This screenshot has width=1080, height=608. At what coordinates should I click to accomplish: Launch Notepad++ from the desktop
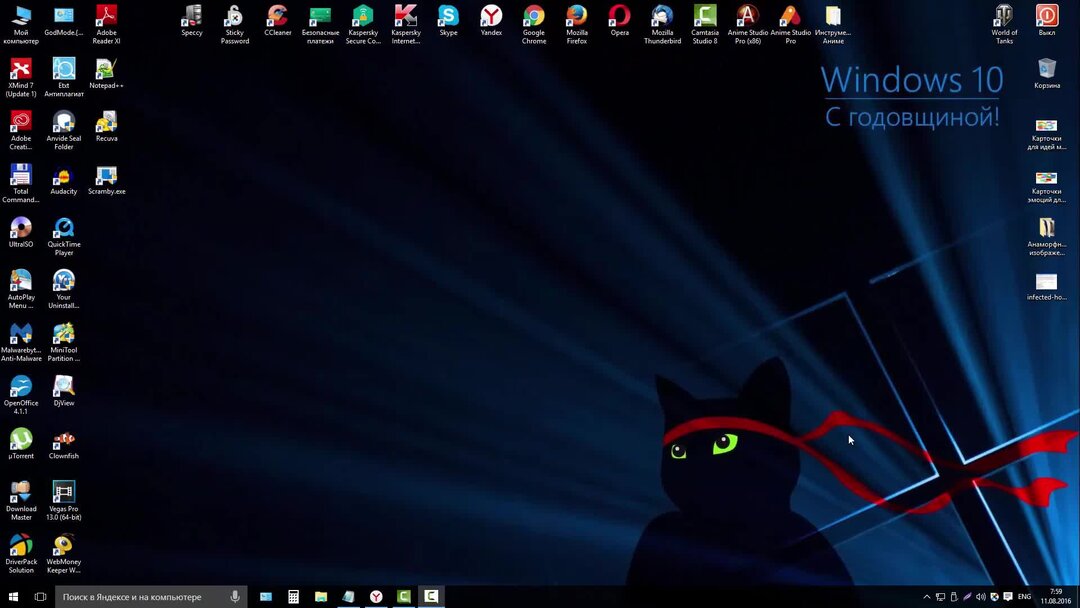point(106,74)
